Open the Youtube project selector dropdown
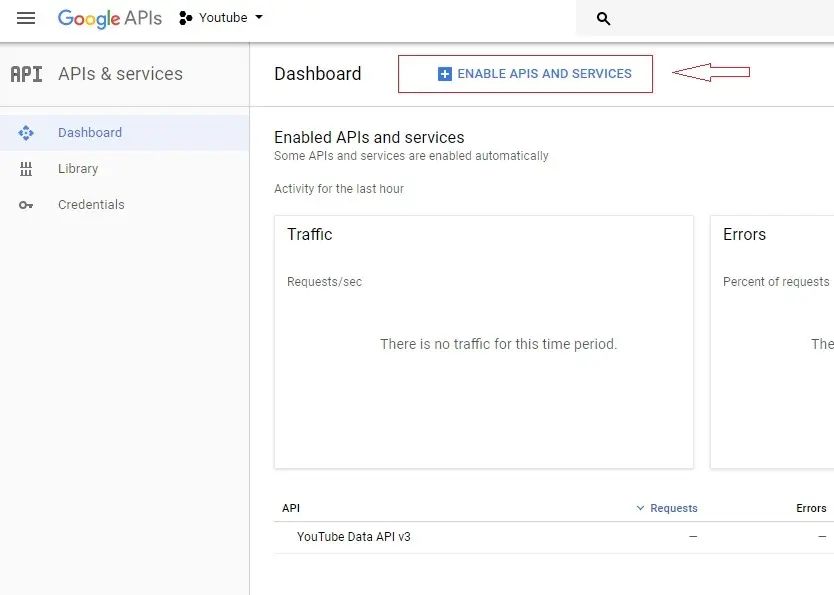This screenshot has width=834, height=595. click(x=221, y=18)
